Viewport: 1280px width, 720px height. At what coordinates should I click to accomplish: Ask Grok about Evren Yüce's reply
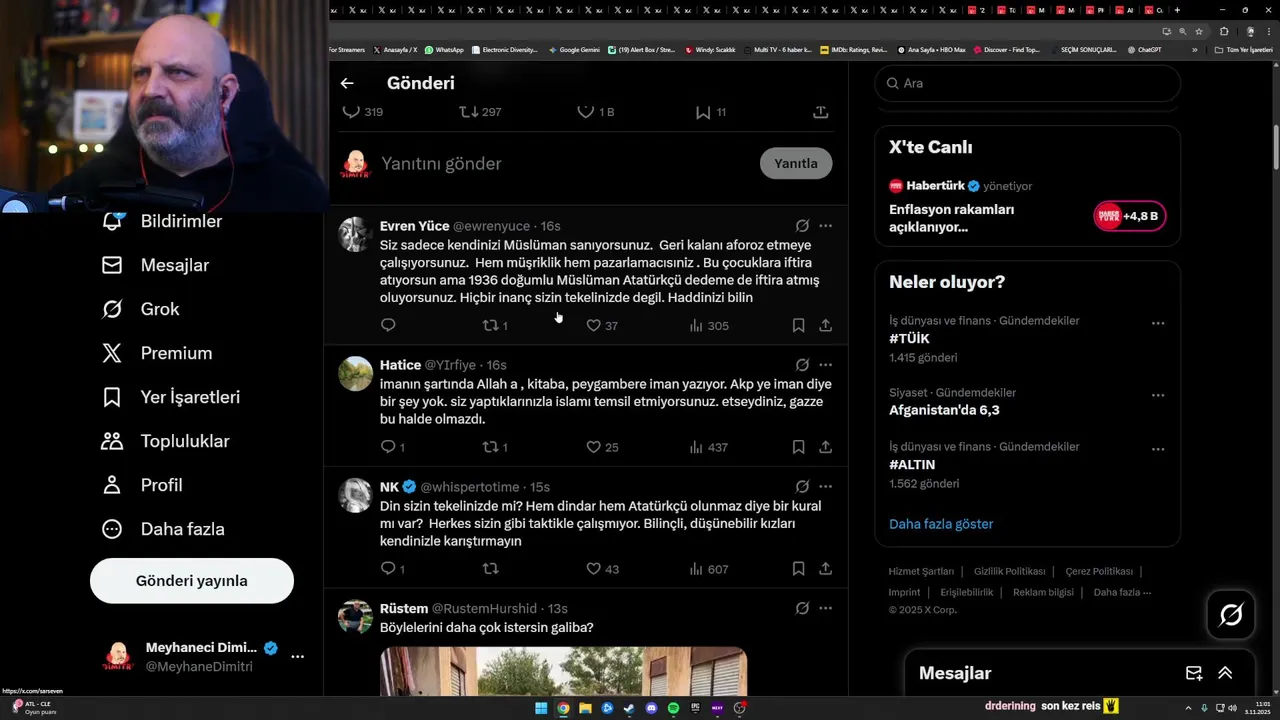click(x=802, y=226)
